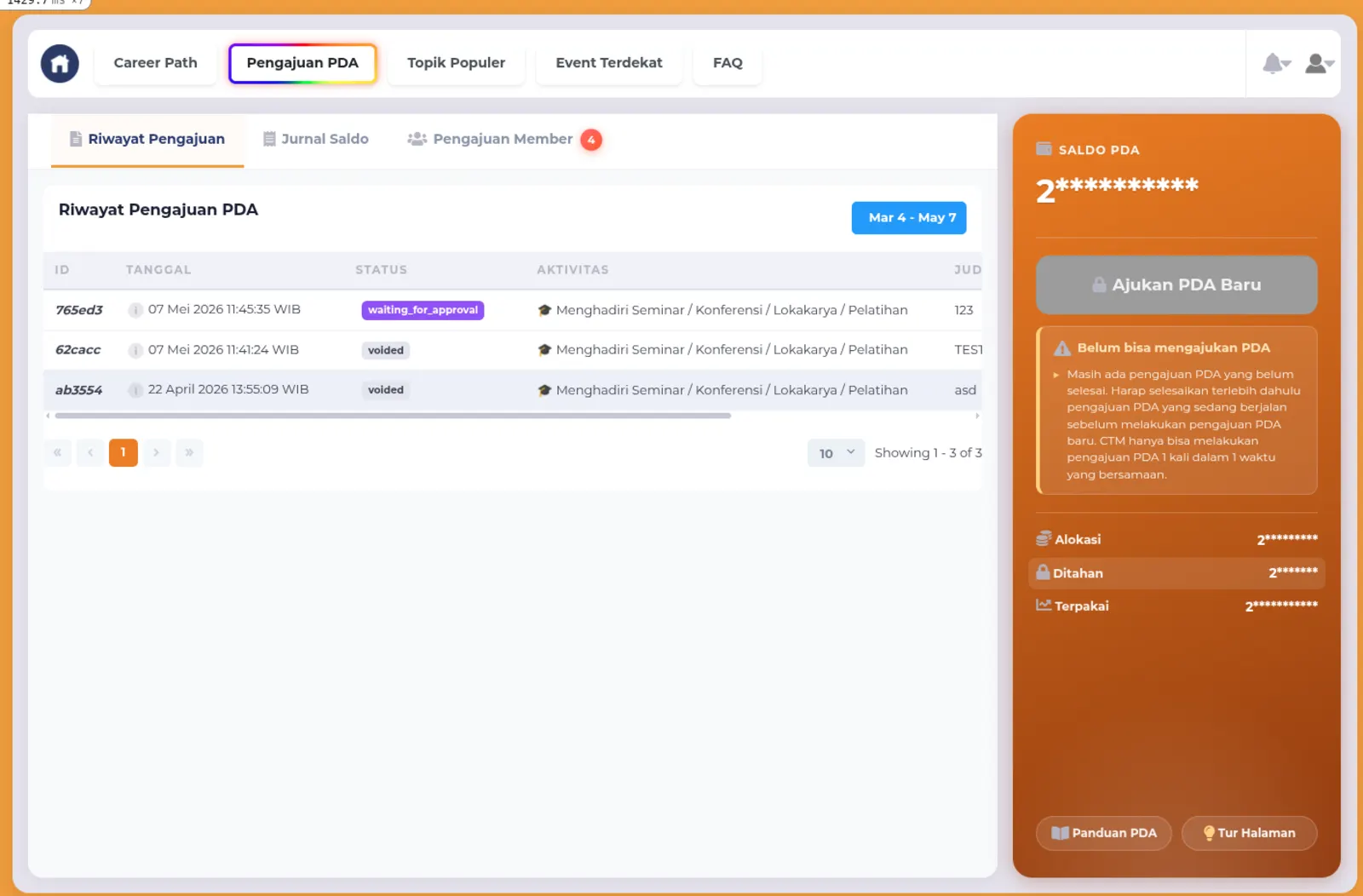Screen dimensions: 1363x896
Task: Go to the previous page
Action: pyautogui.click(x=90, y=452)
